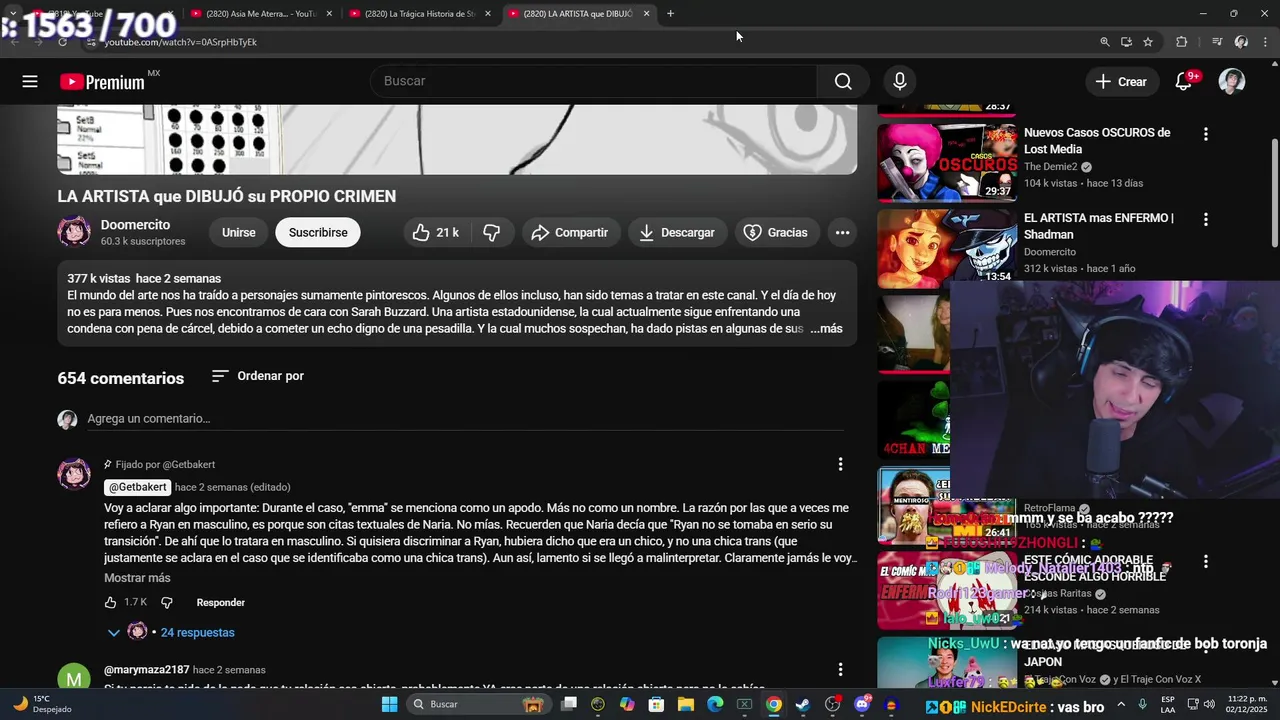Click the browser address bar URL

(180, 42)
